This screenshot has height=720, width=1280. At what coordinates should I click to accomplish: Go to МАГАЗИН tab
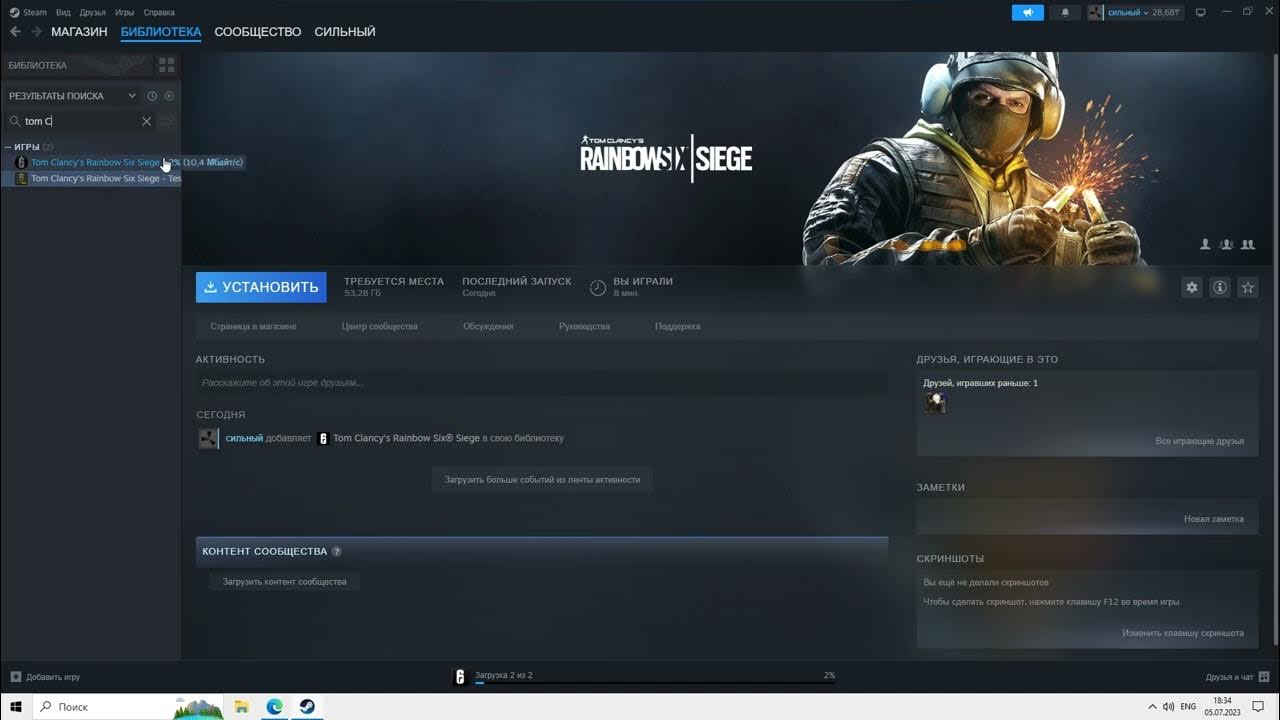79,32
